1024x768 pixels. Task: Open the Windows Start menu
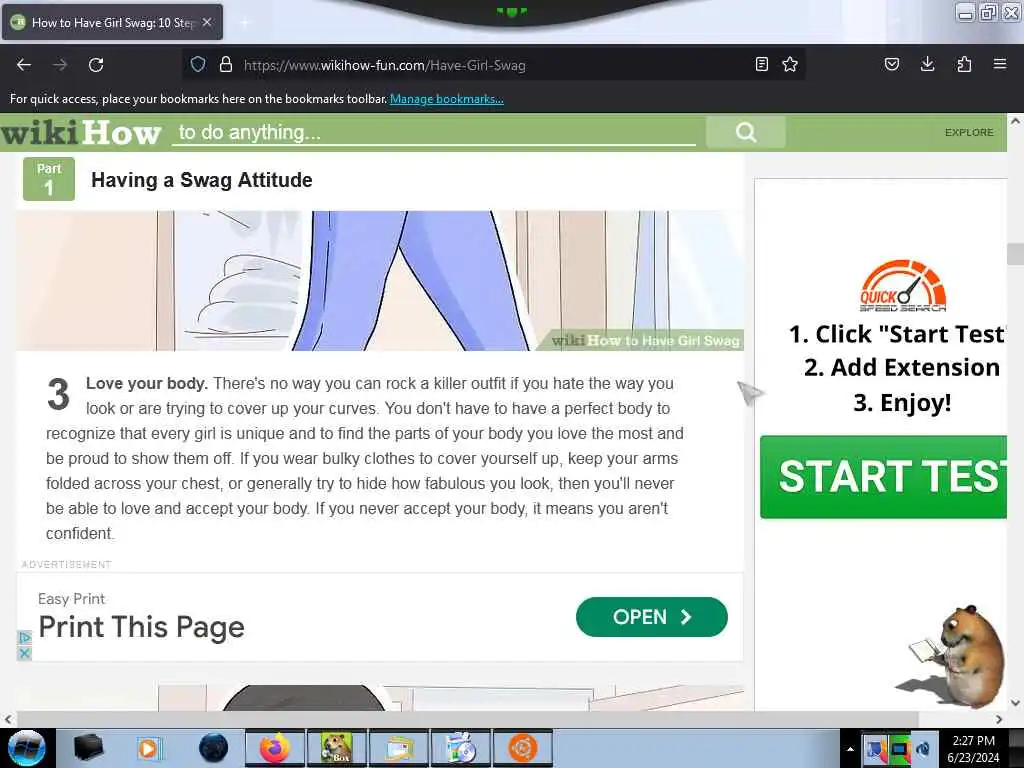click(x=27, y=748)
